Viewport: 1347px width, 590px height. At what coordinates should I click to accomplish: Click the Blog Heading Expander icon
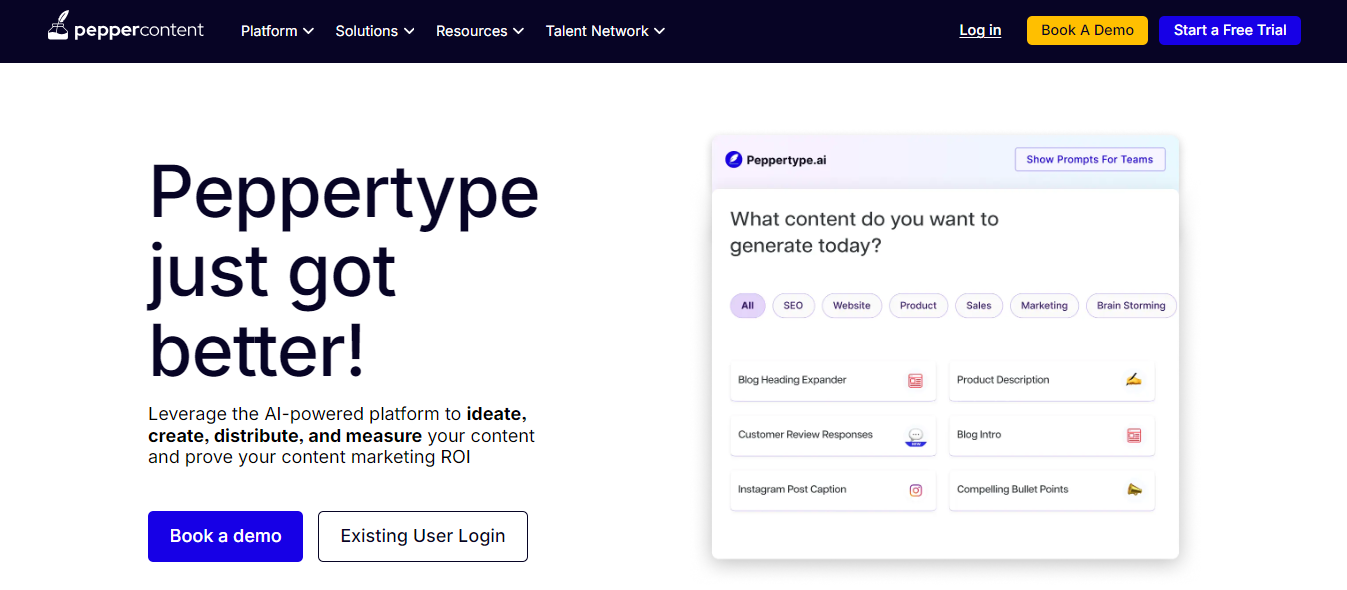pyautogui.click(x=915, y=381)
